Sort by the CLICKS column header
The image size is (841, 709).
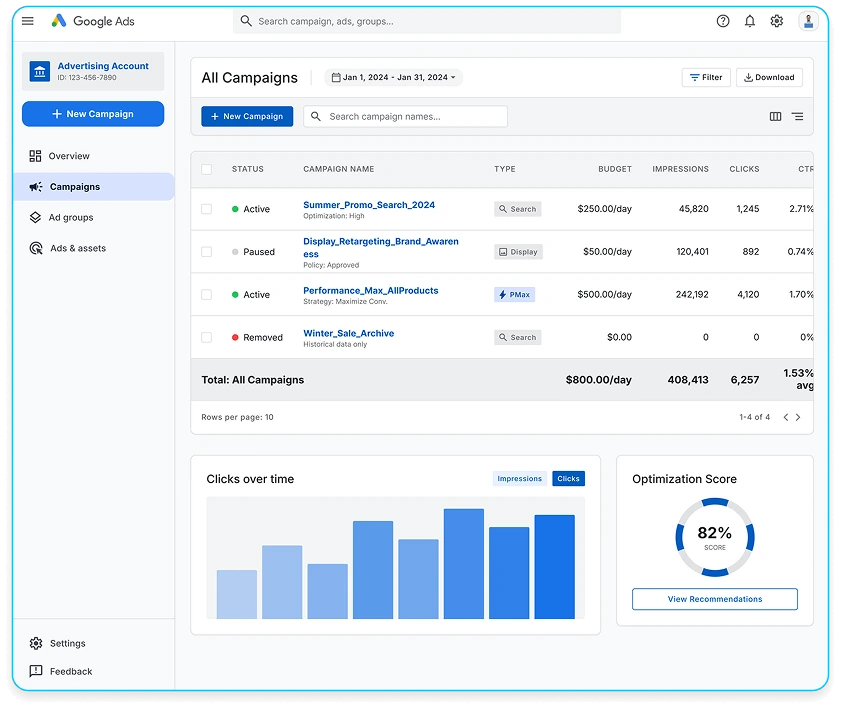744,169
